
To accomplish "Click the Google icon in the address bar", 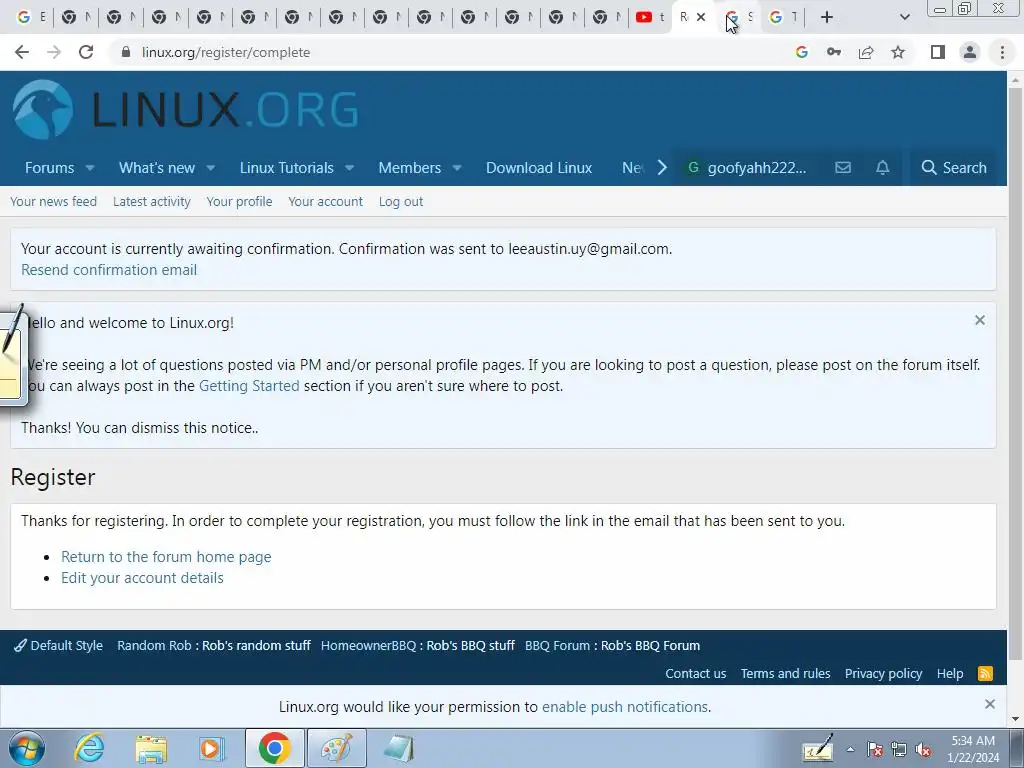I will pos(802,52).
